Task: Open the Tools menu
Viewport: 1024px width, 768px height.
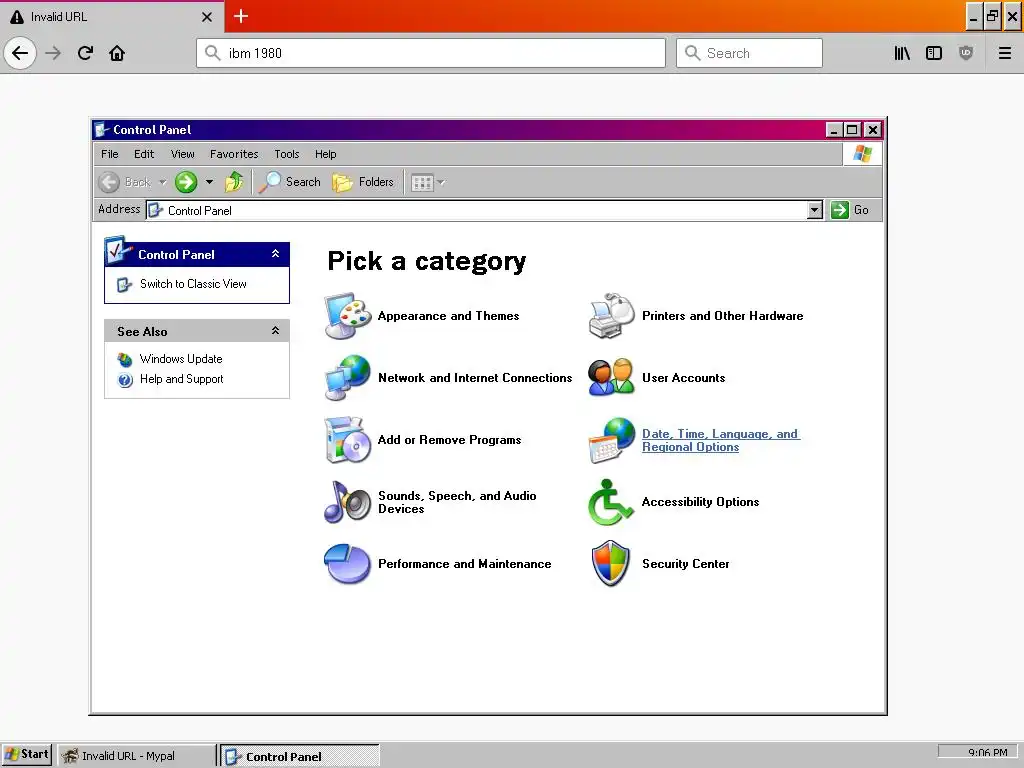Action: tap(287, 154)
